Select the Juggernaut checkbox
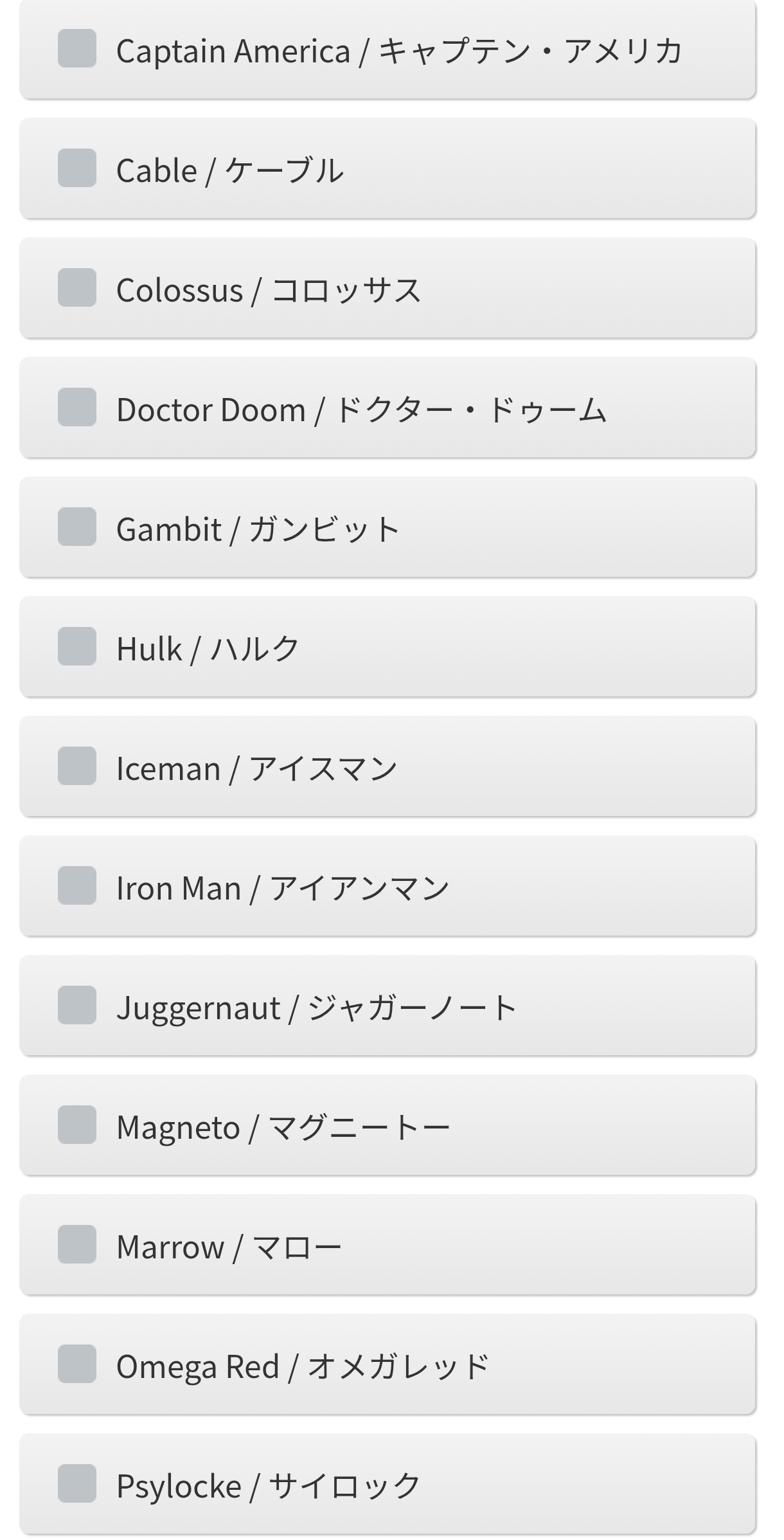Screen dimensions: 784x1540 point(77,1006)
